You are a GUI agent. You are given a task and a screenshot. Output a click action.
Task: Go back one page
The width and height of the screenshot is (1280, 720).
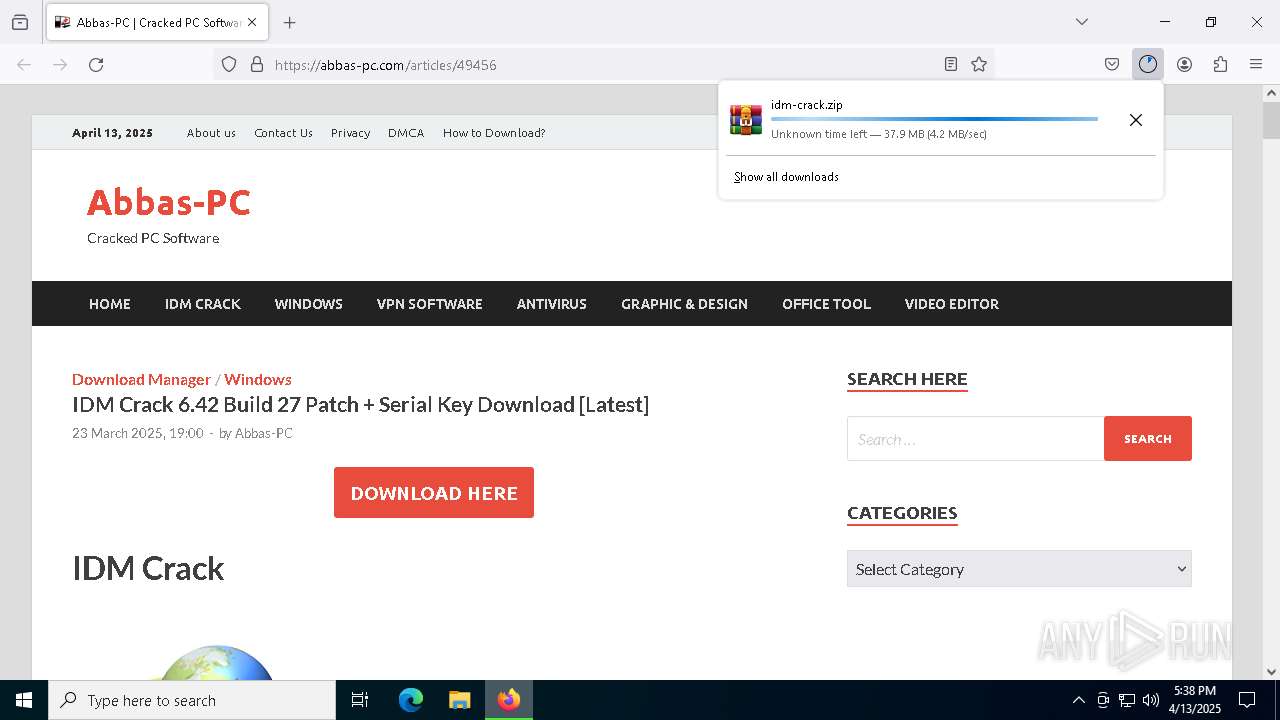pyautogui.click(x=24, y=64)
